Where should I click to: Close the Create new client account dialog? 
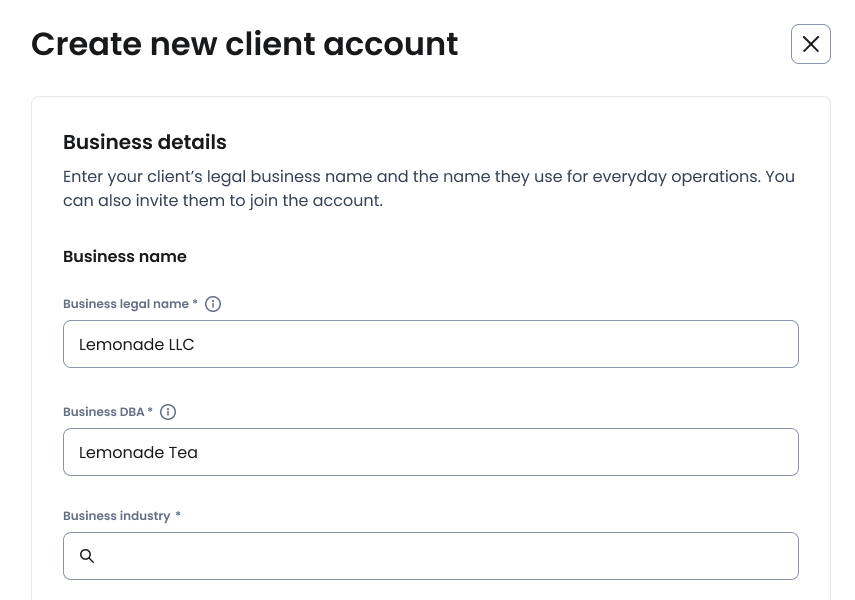tap(810, 44)
